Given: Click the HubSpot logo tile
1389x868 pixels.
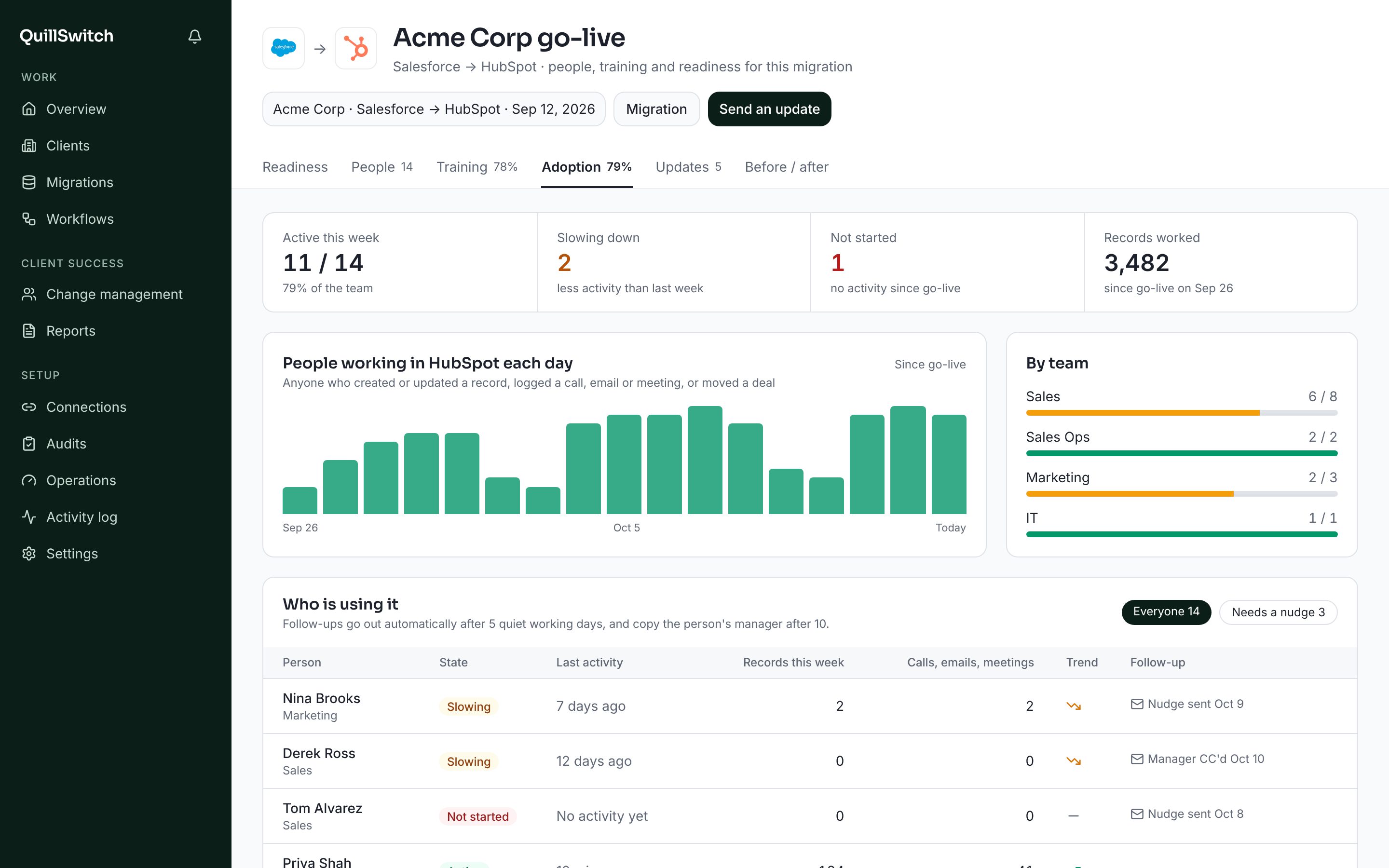Looking at the screenshot, I should point(356,48).
